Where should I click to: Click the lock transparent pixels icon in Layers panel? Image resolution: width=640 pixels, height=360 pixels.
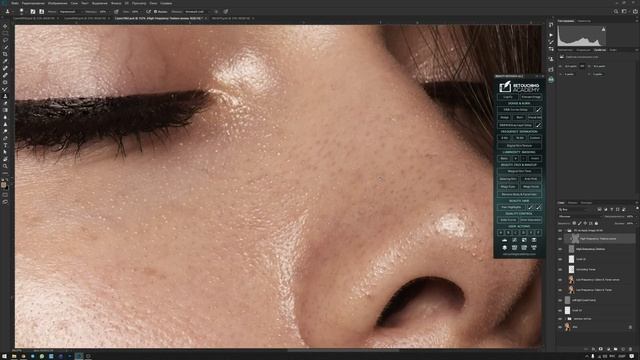click(x=574, y=223)
